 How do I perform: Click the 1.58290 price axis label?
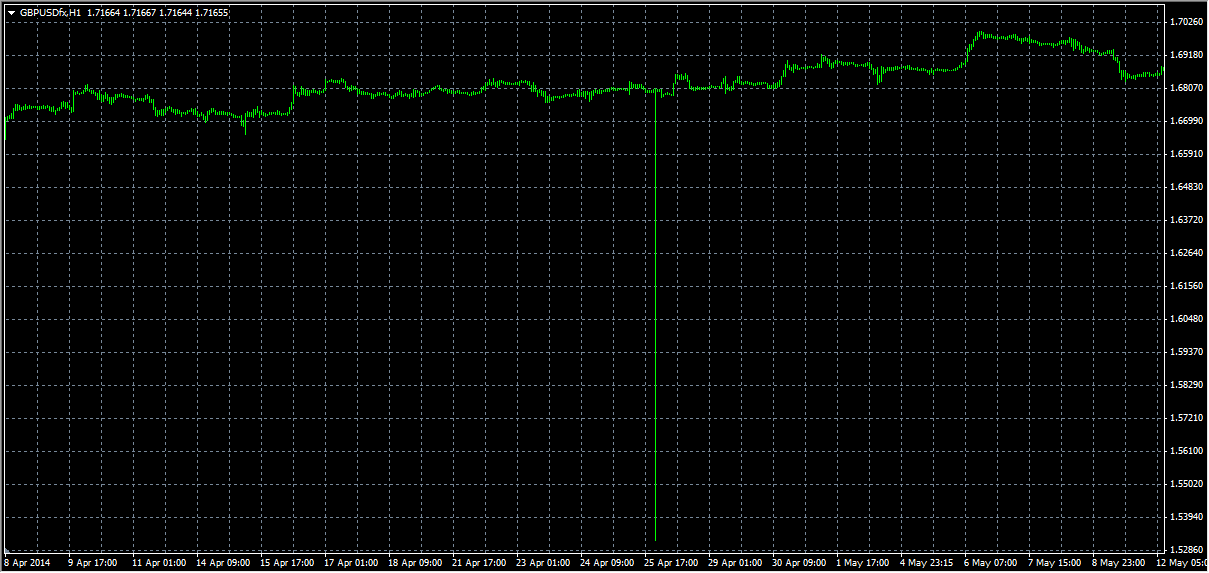pyautogui.click(x=1186, y=384)
